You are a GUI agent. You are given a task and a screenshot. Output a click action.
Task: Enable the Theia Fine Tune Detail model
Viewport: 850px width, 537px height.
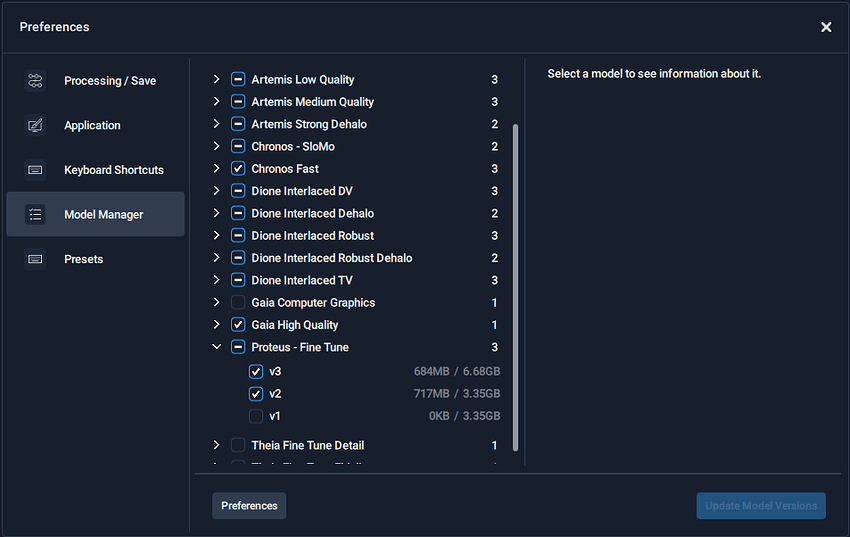(238, 445)
